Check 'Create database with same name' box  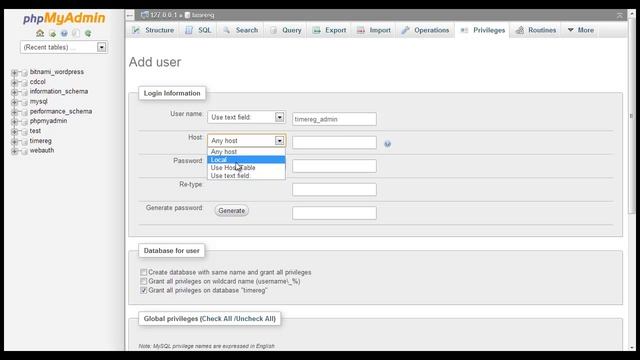tap(143, 272)
